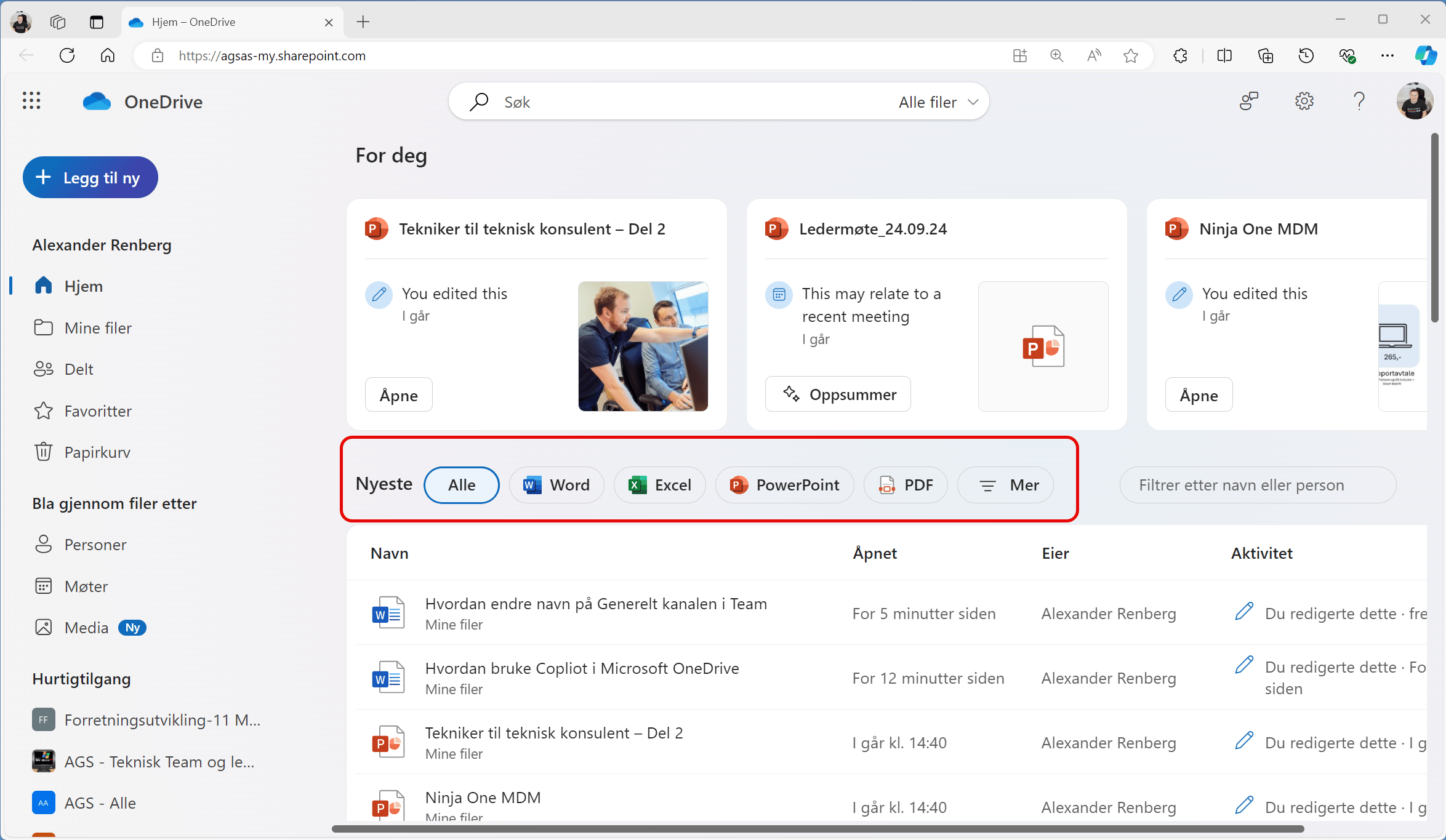Click the browser address bar URL
Screen dimensions: 1446x840
pyautogui.click(x=272, y=56)
